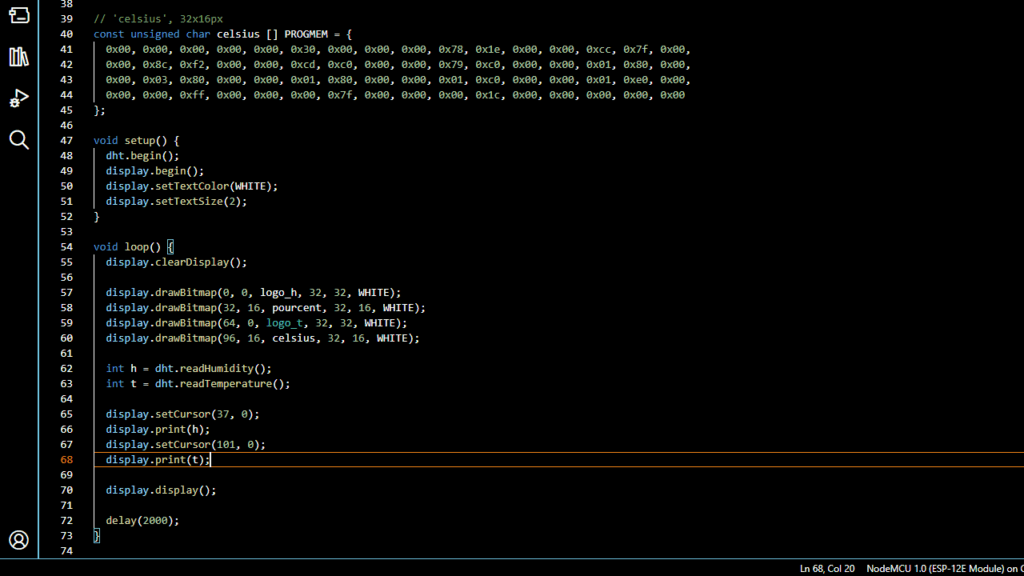Viewport: 1024px width, 576px height.
Task: Click 'dht.begin();' line
Action: pyautogui.click(x=142, y=155)
